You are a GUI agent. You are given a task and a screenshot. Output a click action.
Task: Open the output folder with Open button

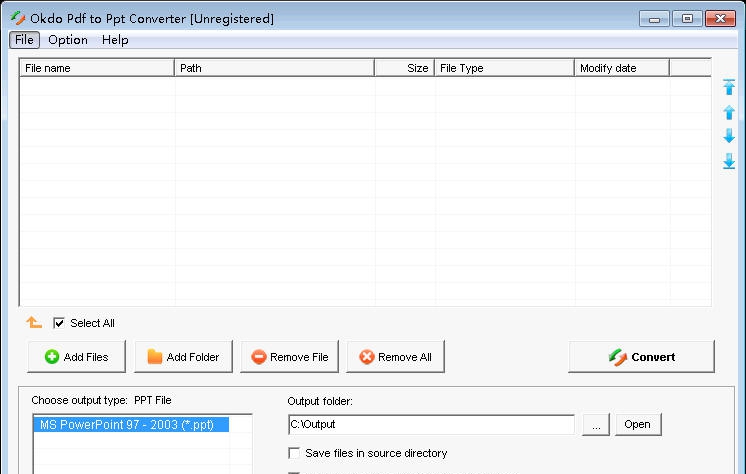pyautogui.click(x=638, y=424)
